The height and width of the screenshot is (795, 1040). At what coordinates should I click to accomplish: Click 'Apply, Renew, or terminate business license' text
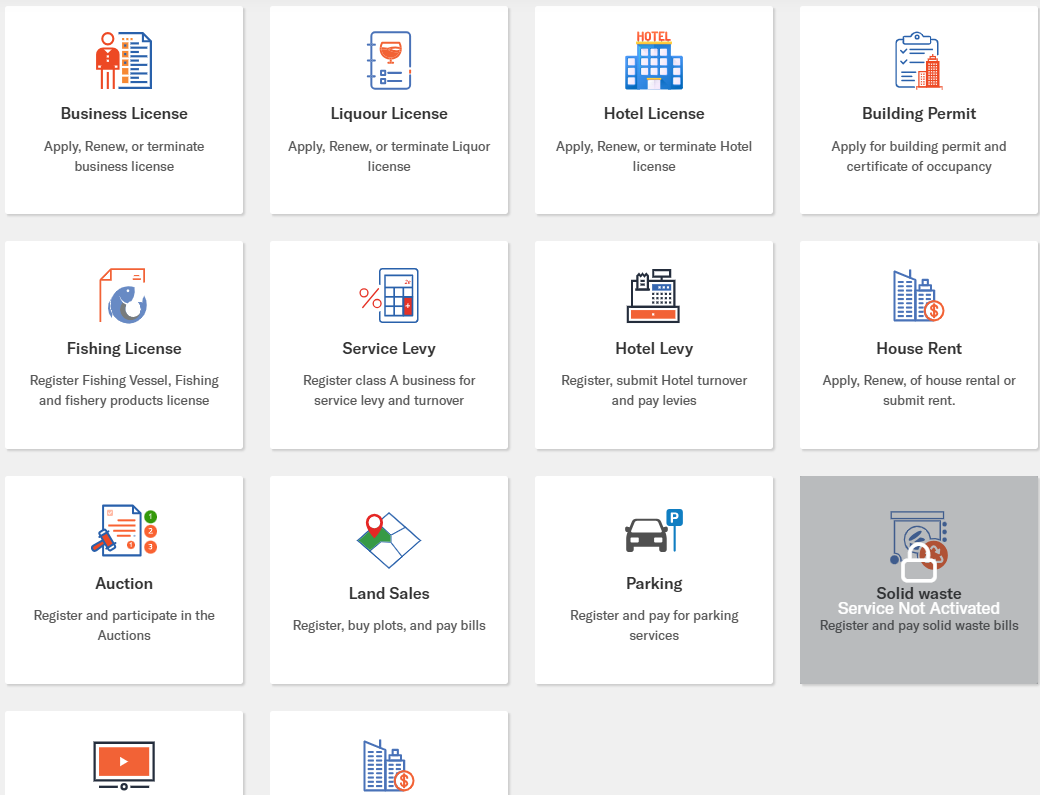tap(124, 156)
